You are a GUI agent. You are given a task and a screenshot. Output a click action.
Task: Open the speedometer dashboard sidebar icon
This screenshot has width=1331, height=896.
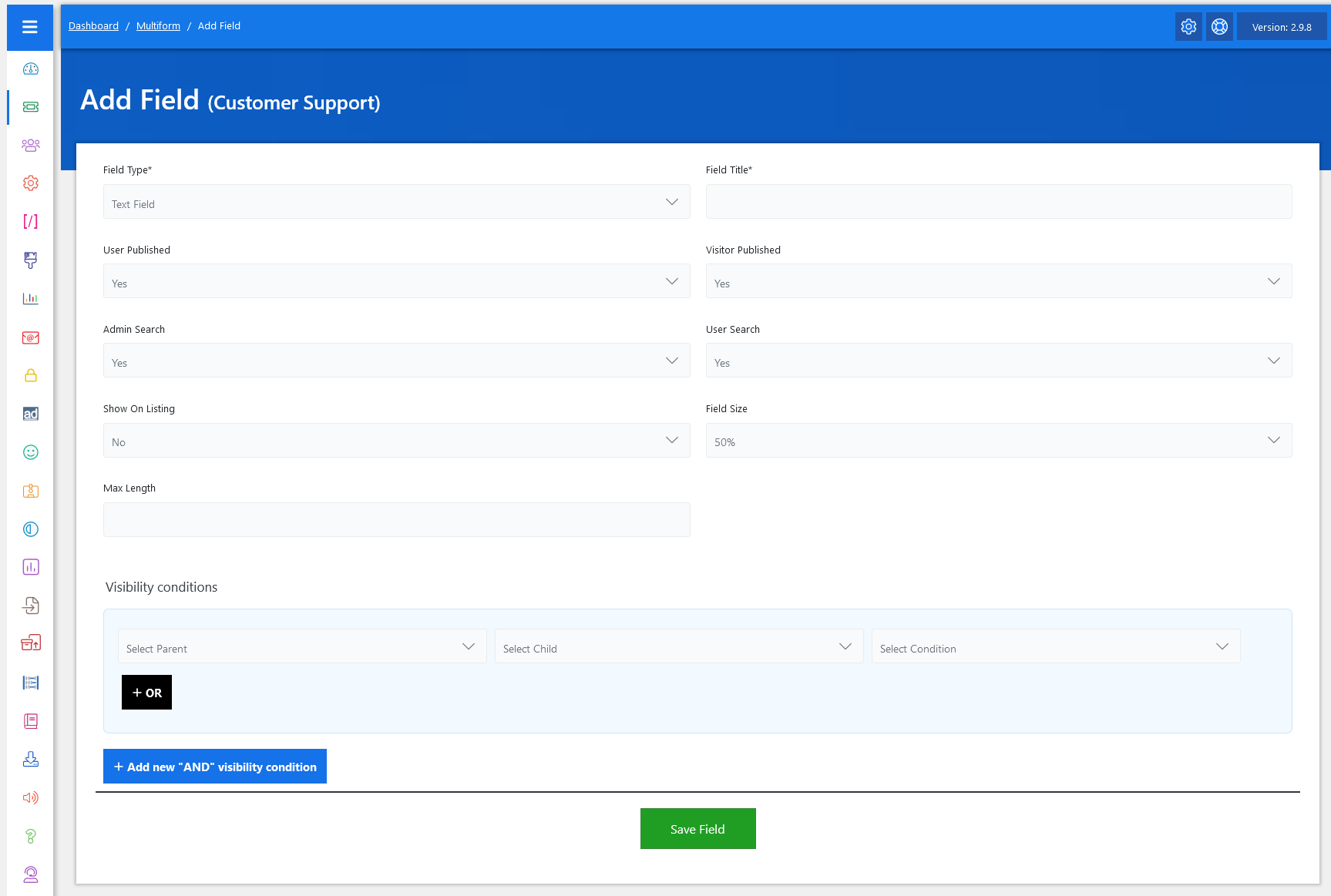(x=31, y=69)
